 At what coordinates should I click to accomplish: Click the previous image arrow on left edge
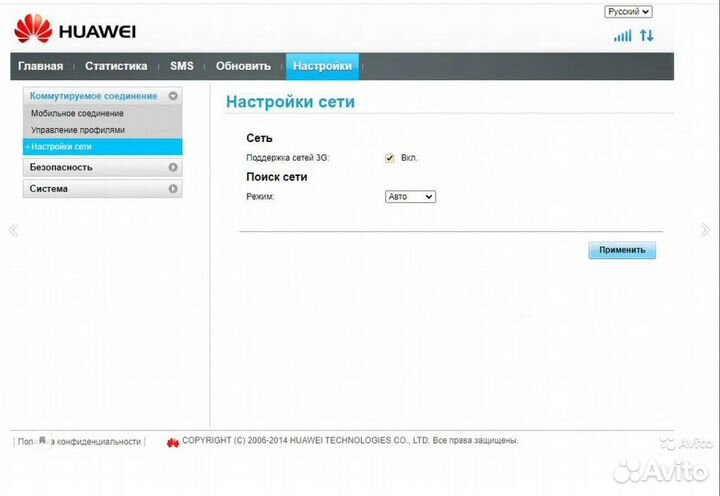pyautogui.click(x=13, y=230)
